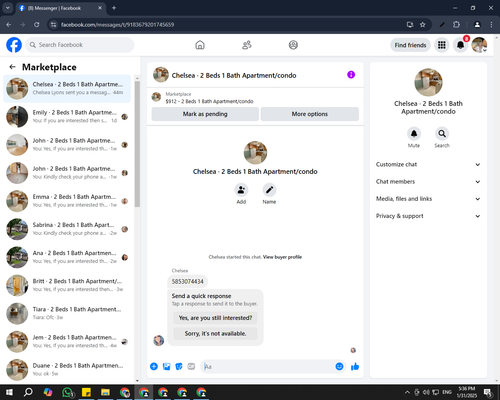Screen dimensions: 500x400
Task: Open the ENG language indicator in tray
Action: (x=447, y=392)
